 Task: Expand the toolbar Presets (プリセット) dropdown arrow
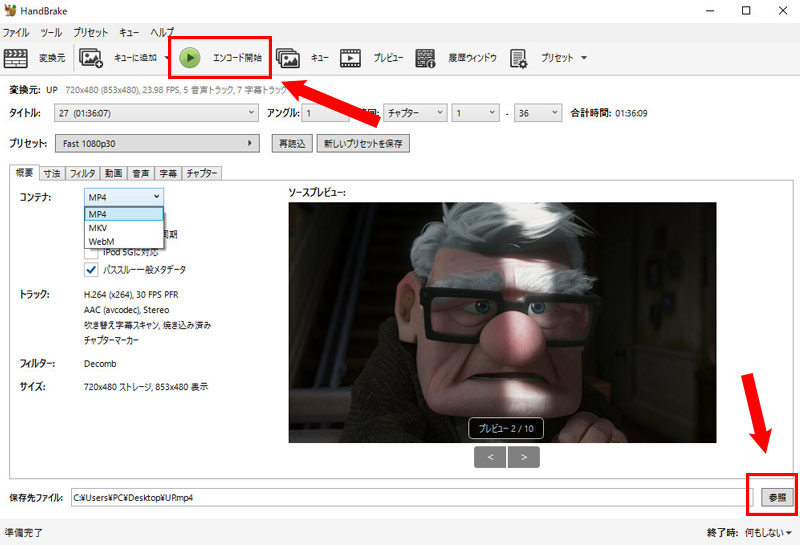tap(584, 58)
